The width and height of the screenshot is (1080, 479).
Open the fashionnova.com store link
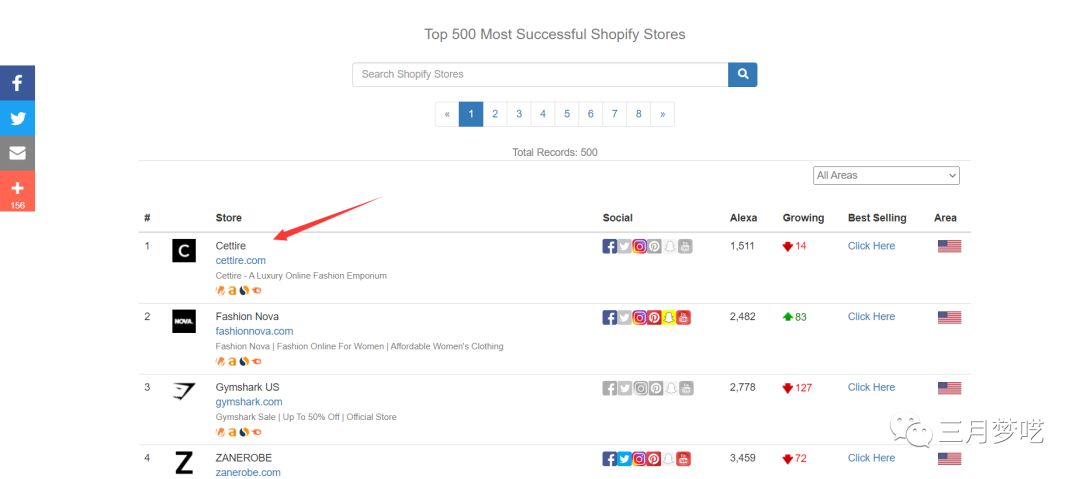tap(254, 332)
